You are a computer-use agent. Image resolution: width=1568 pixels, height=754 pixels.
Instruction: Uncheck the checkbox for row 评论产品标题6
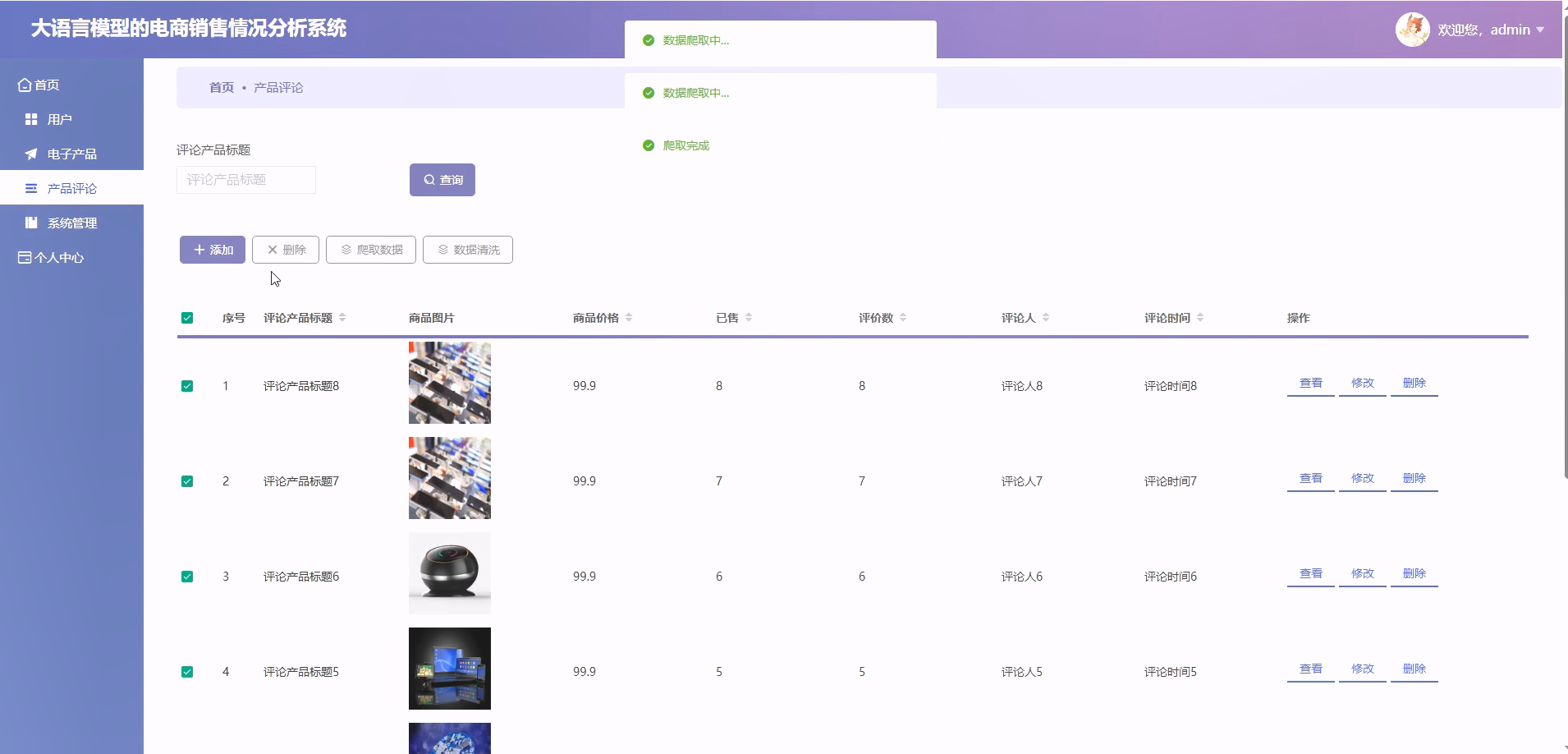click(187, 577)
